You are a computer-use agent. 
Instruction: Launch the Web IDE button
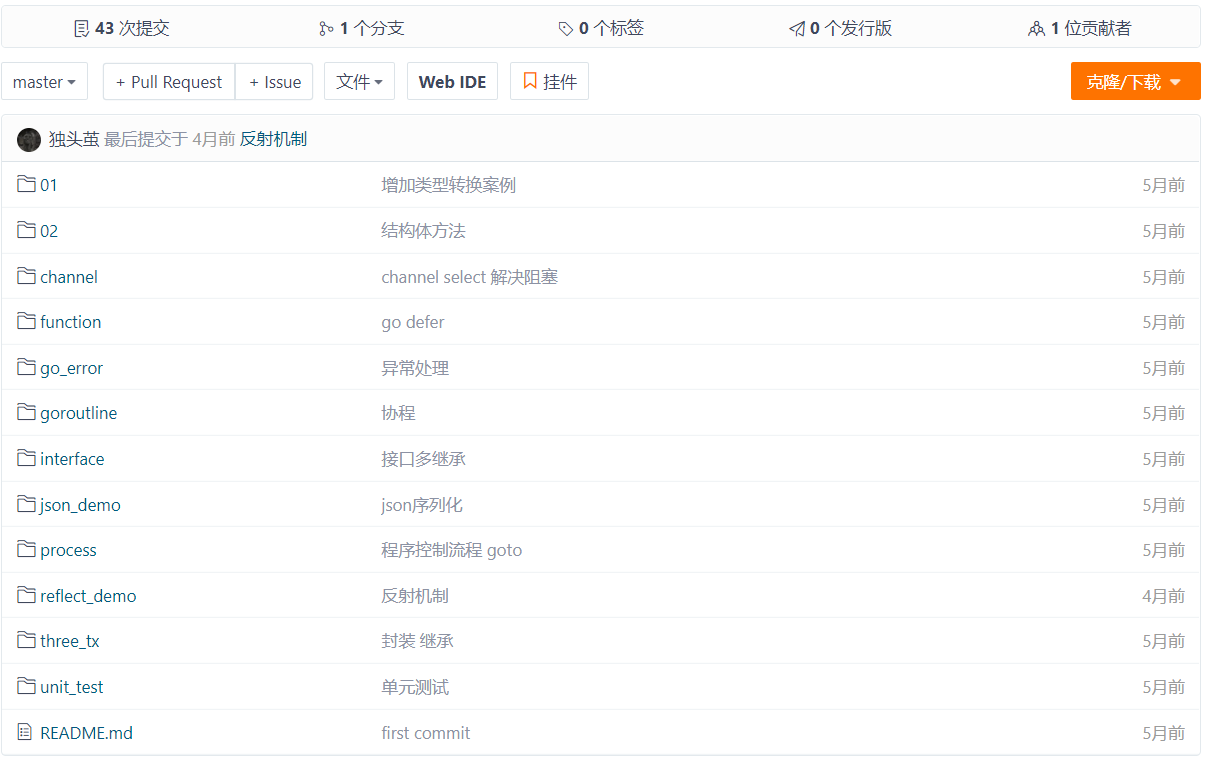(452, 82)
